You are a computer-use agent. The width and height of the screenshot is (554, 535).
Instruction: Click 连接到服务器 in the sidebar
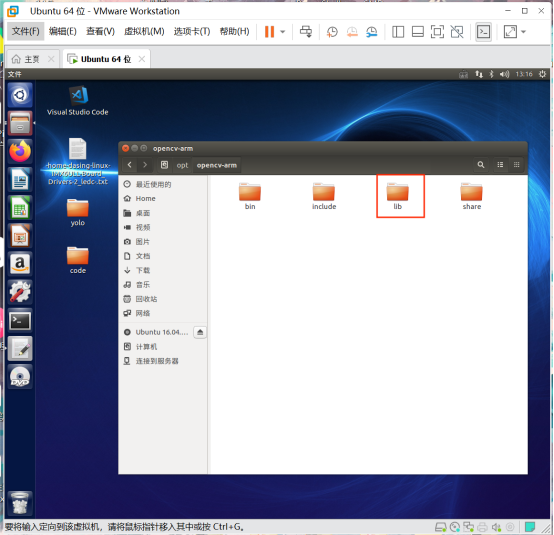[163, 361]
